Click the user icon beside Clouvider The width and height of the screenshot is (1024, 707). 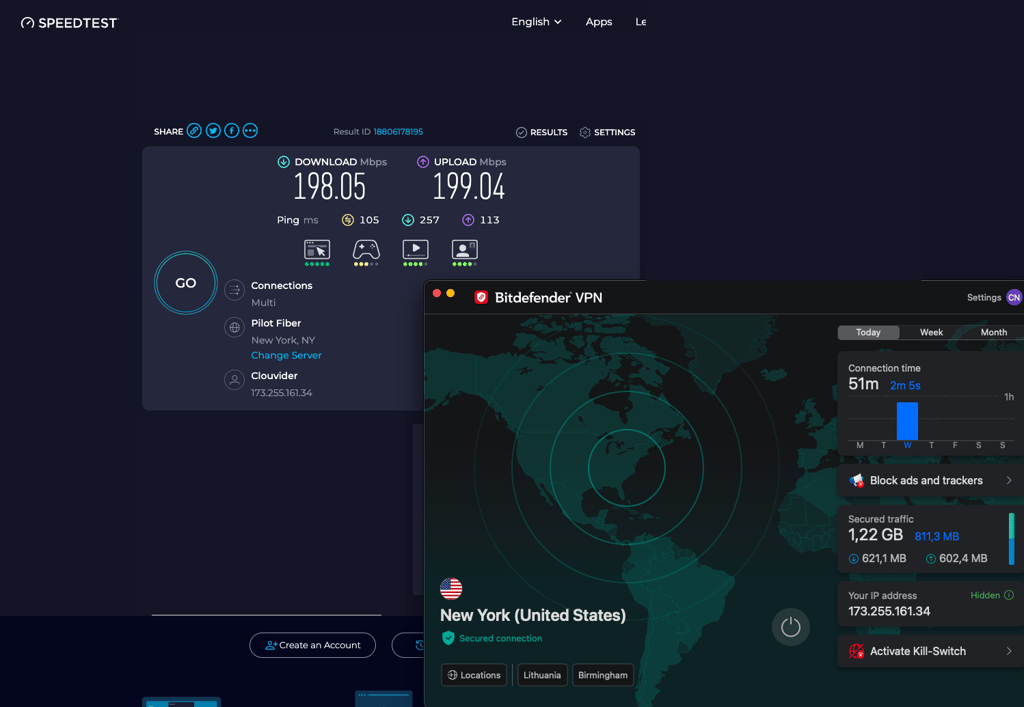pyautogui.click(x=234, y=379)
